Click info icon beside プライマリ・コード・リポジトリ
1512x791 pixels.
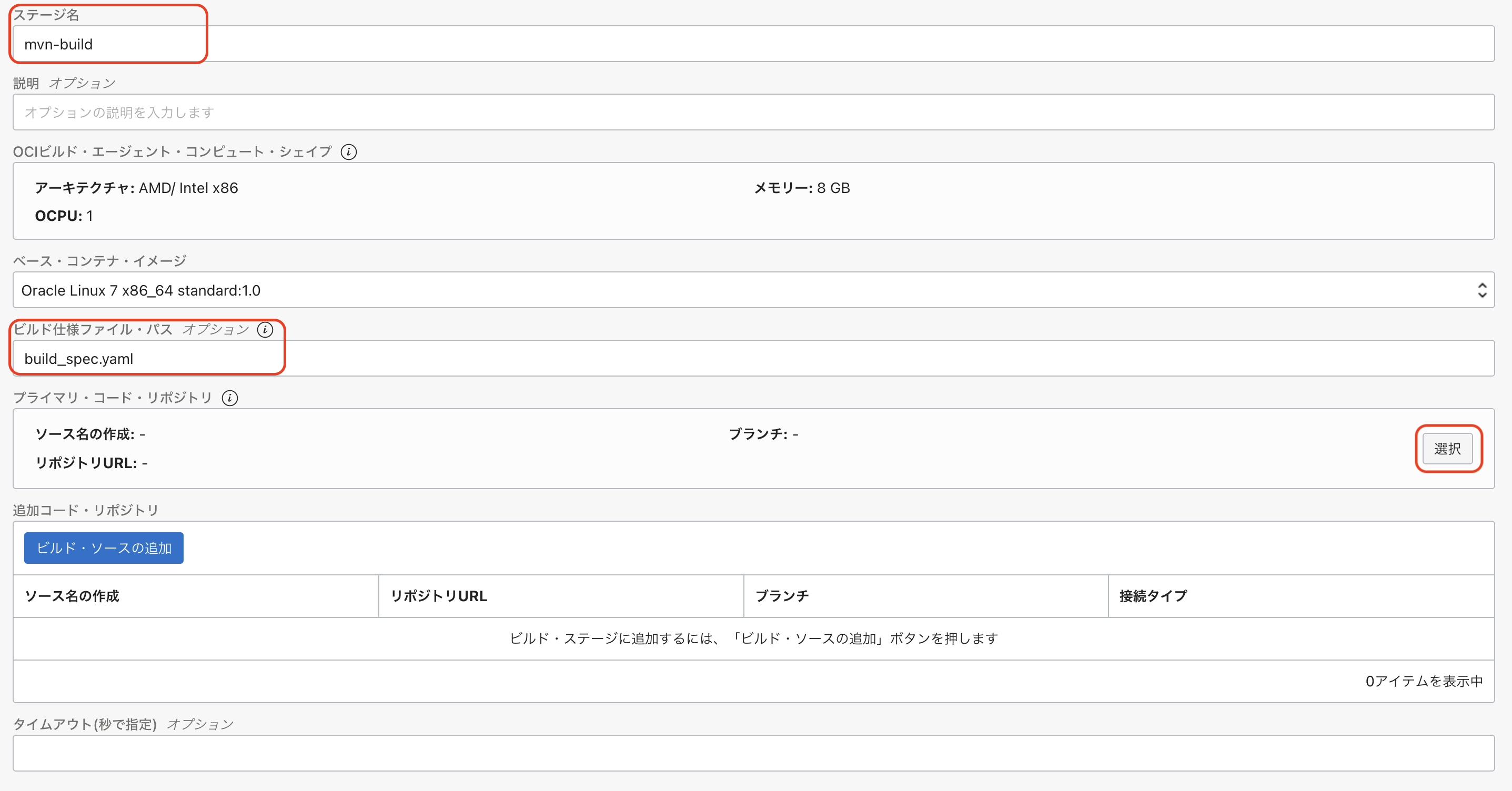coord(230,399)
